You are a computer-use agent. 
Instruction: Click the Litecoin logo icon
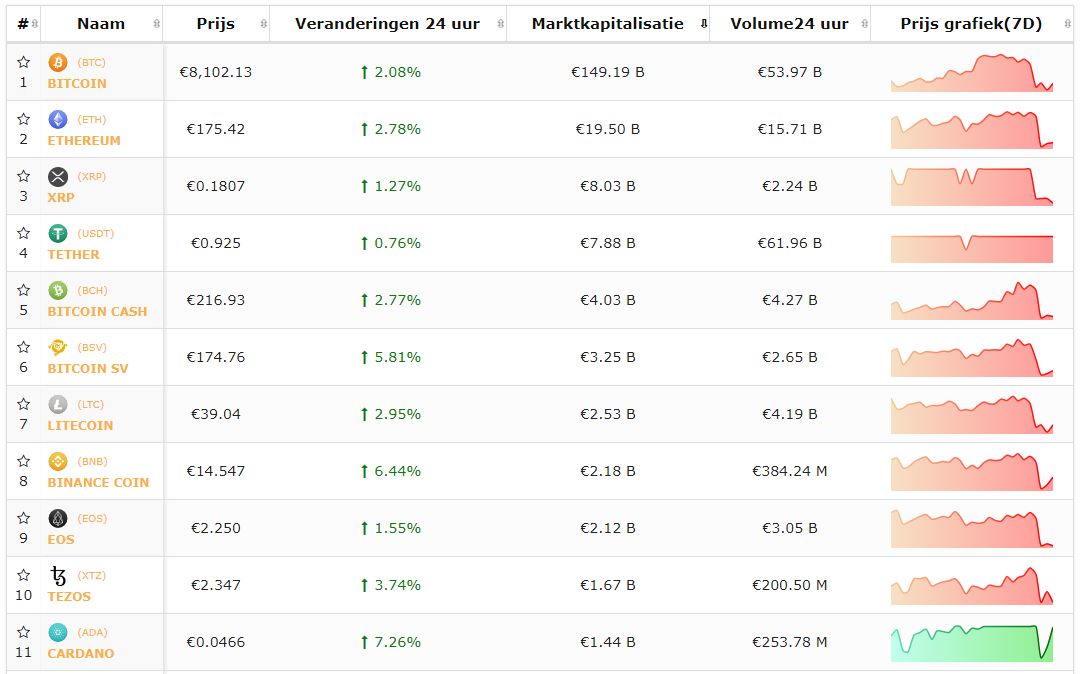(x=58, y=405)
